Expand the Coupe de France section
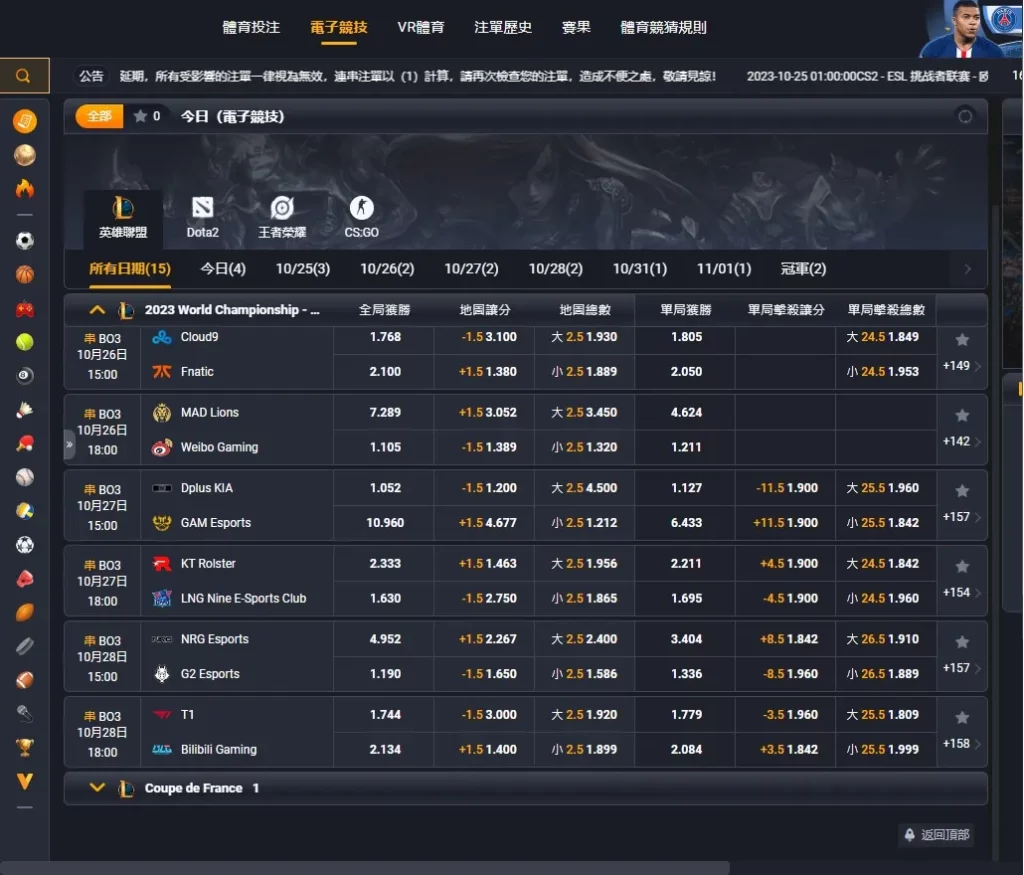Viewport: 1024px width, 875px height. pyautogui.click(x=97, y=787)
